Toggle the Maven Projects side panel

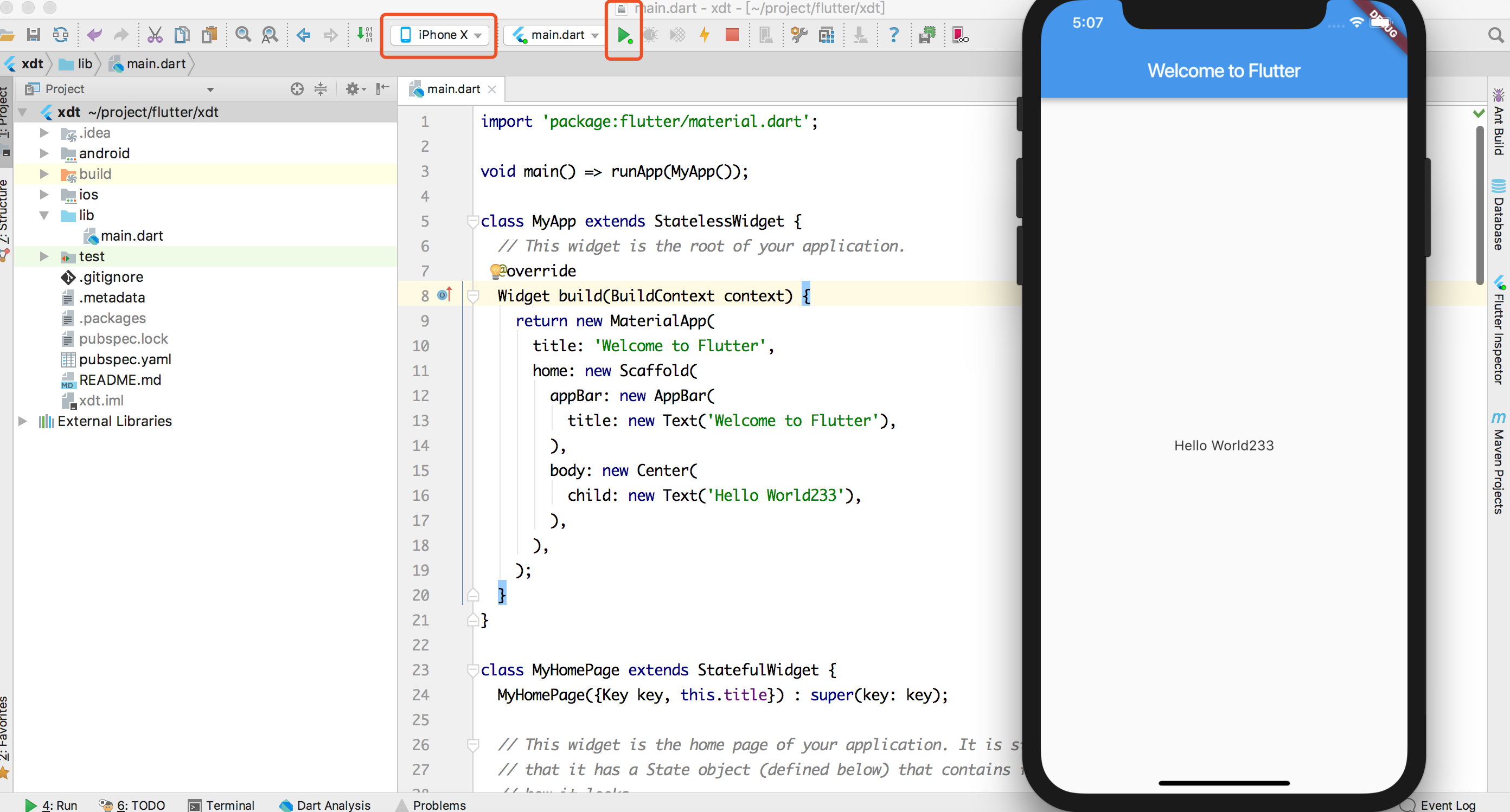(1499, 463)
